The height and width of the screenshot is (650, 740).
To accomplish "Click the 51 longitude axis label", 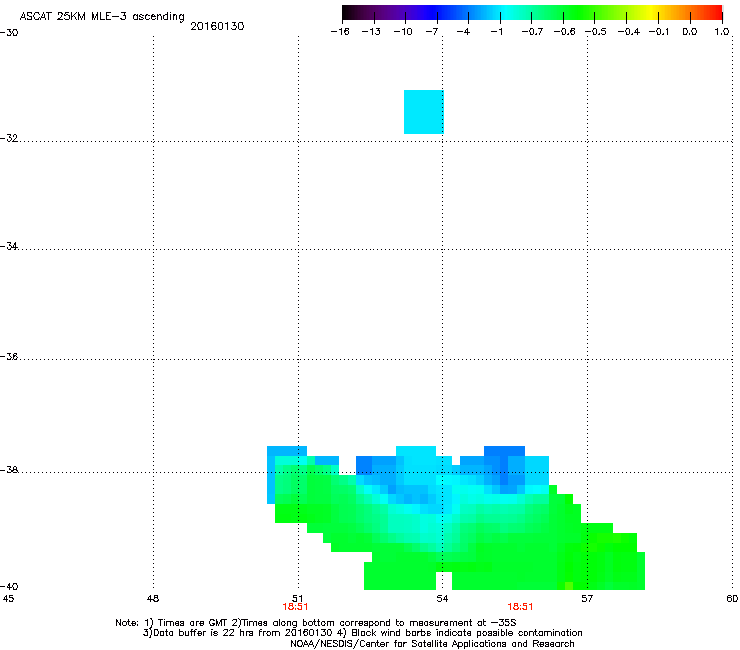I will [298, 599].
